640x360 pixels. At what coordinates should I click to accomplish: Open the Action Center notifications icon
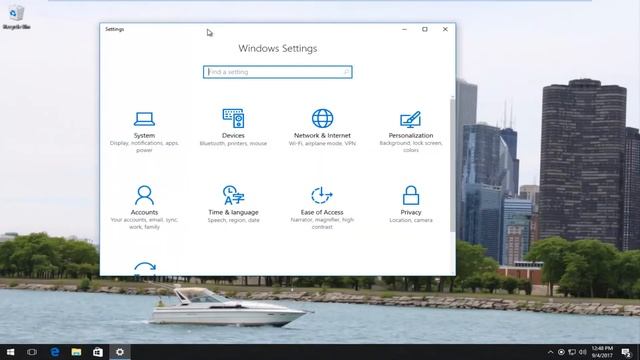coord(627,352)
